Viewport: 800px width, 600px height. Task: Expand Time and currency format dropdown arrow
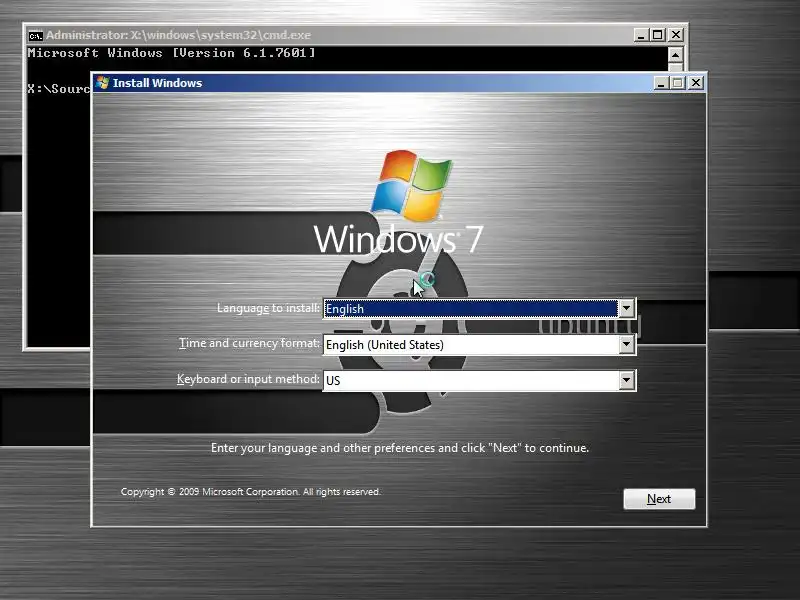click(627, 344)
